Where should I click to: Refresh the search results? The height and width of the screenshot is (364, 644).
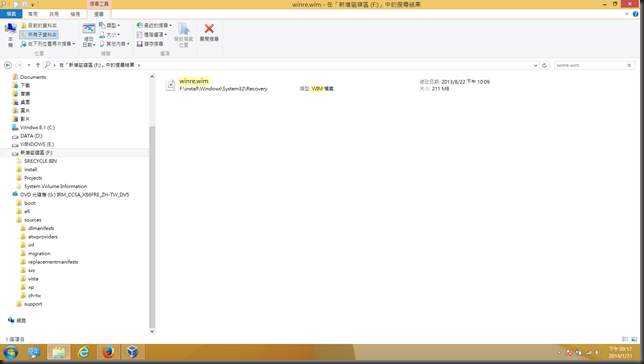click(x=544, y=65)
